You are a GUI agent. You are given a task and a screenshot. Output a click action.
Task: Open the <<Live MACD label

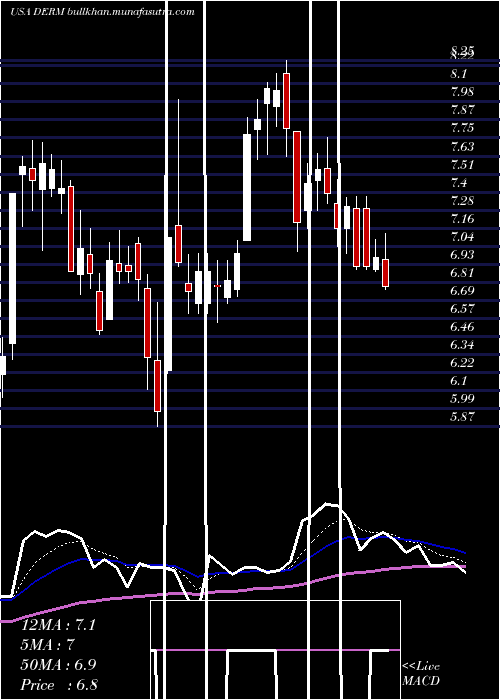pyautogui.click(x=421, y=674)
